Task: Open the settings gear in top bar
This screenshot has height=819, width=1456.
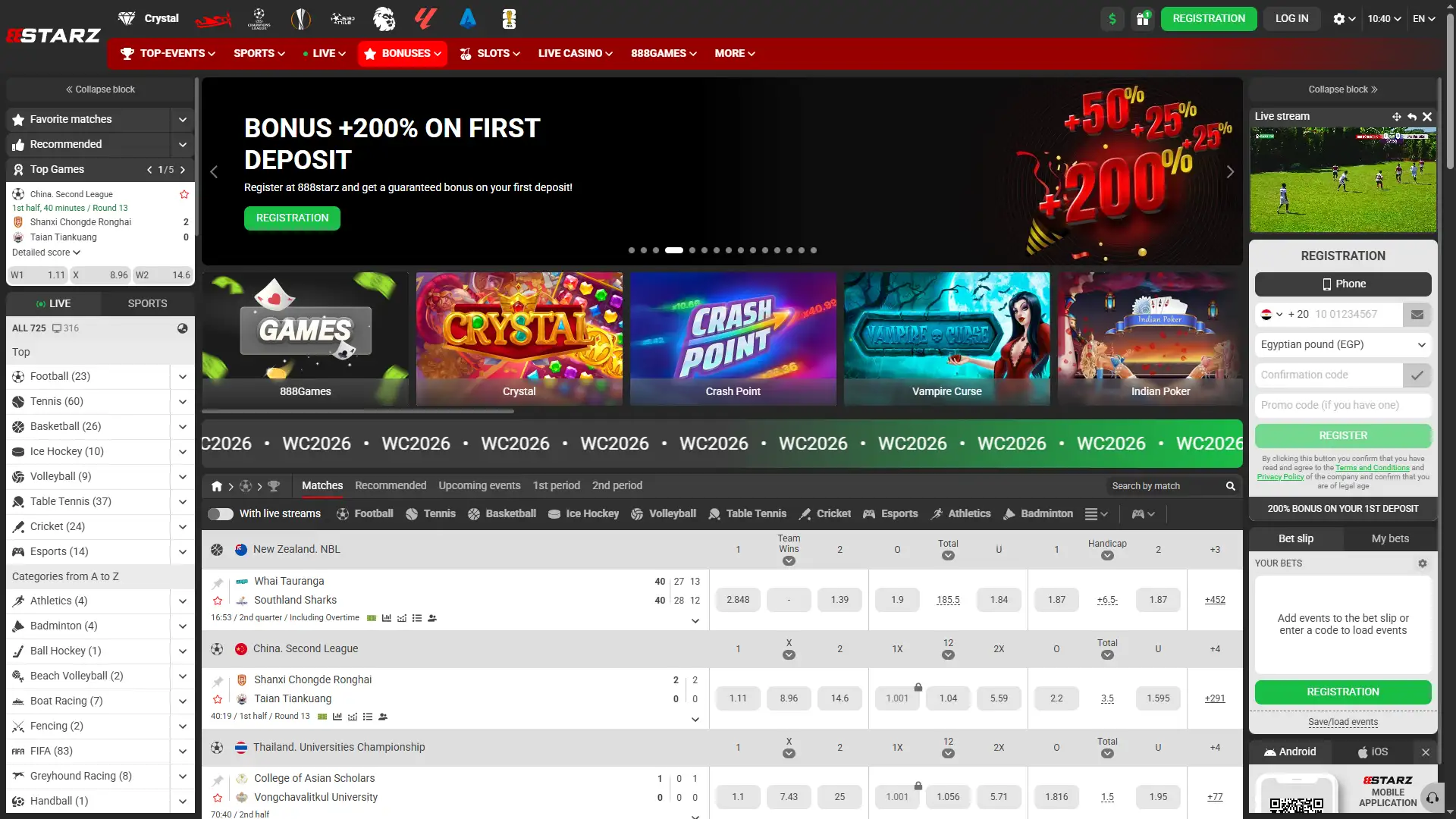Action: point(1344,19)
